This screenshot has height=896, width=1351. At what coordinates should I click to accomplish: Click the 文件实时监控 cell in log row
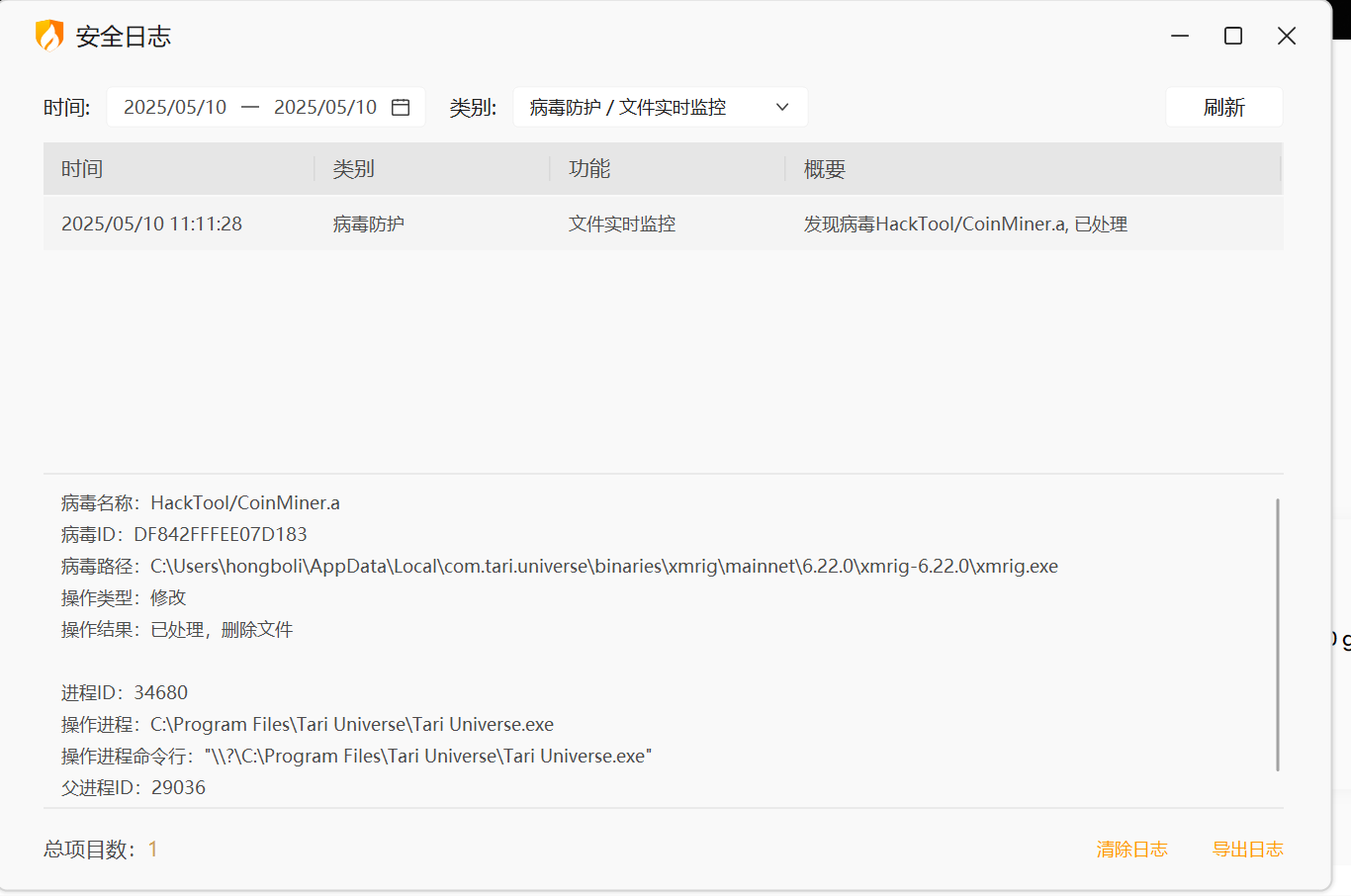coord(622,224)
